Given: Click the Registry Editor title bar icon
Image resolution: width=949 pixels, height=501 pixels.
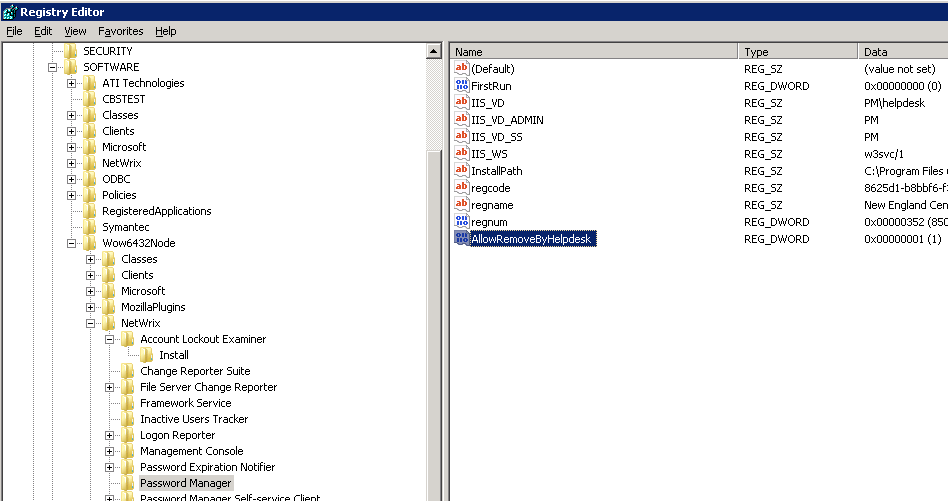Looking at the screenshot, I should 9,12.
